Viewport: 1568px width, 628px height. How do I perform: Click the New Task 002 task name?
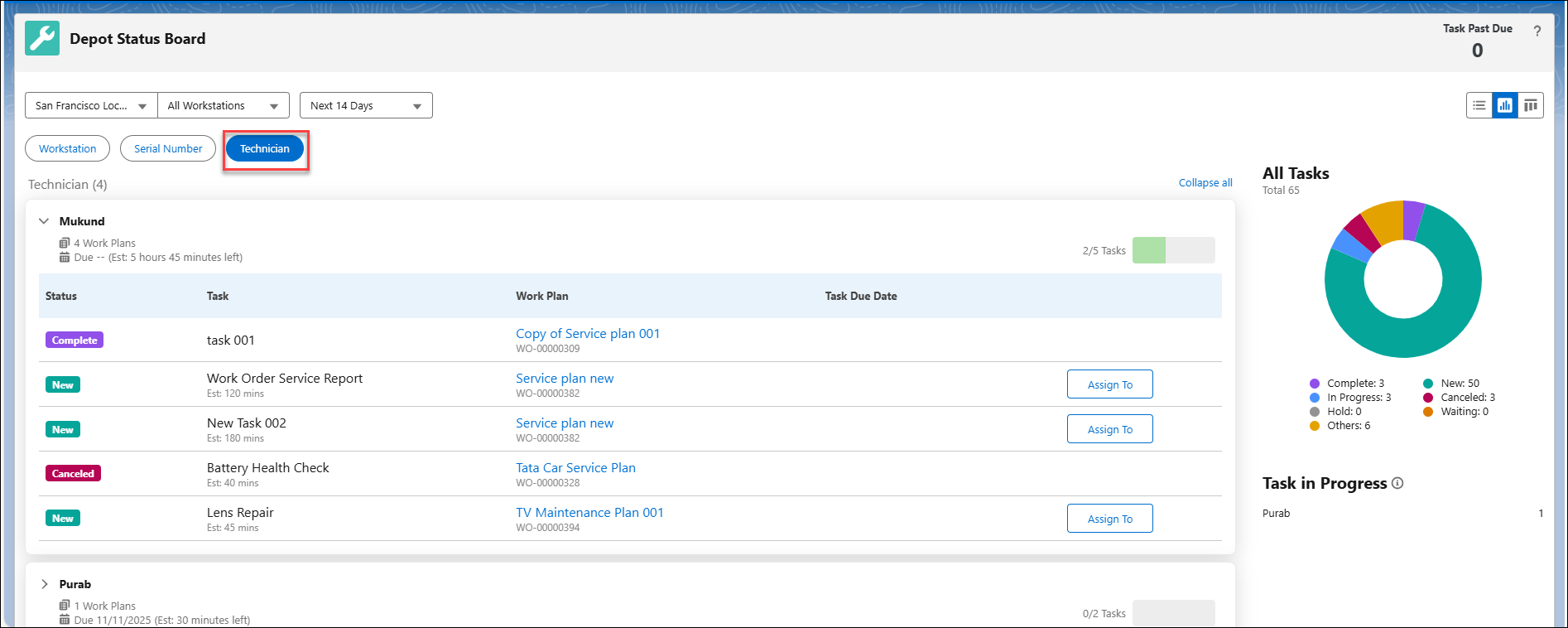[247, 423]
